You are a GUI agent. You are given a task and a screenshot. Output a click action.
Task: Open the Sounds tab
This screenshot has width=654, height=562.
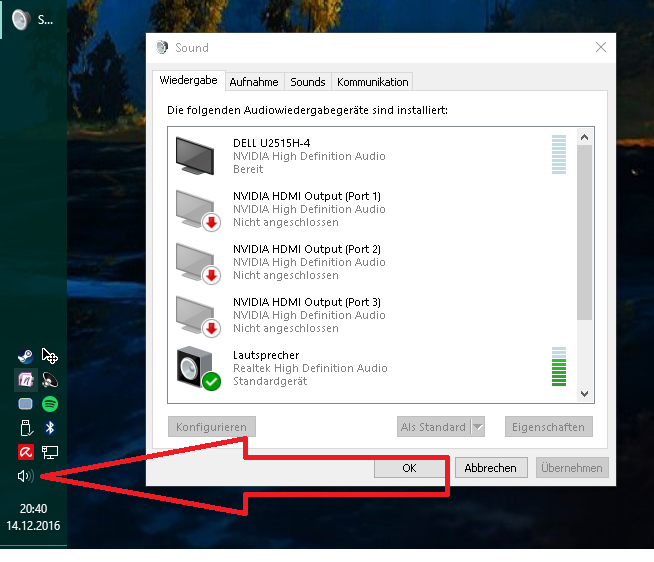308,82
